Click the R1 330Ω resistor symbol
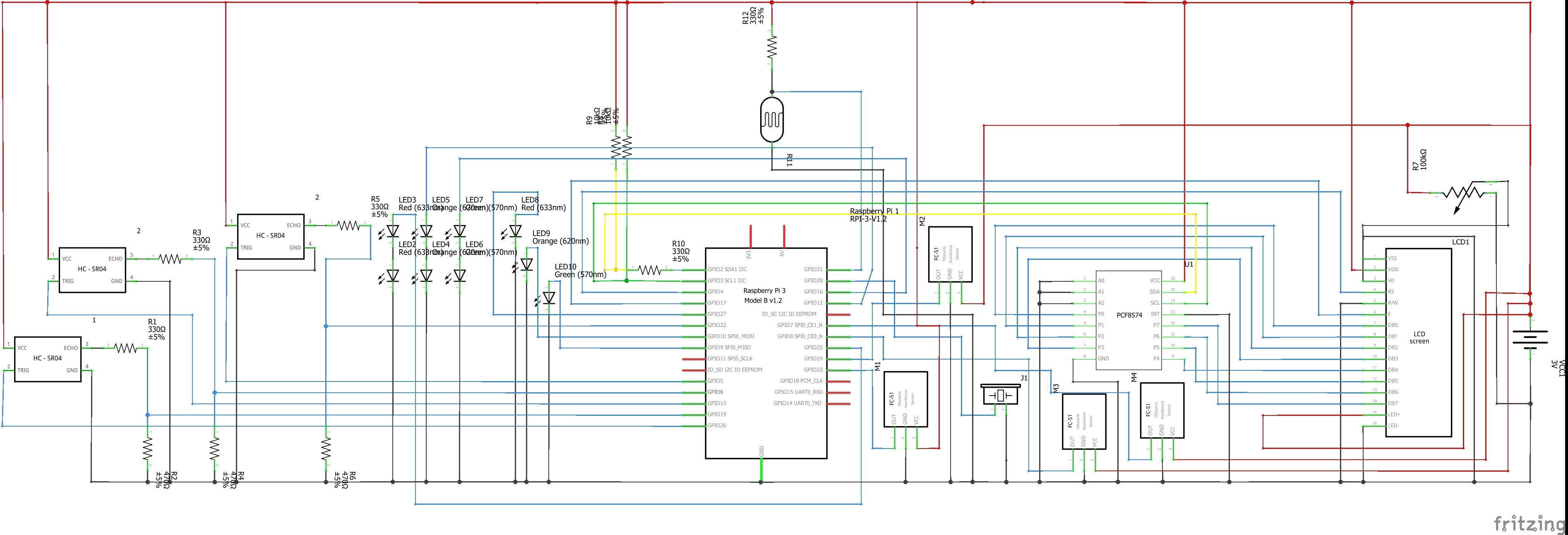The width and height of the screenshot is (1568, 535). coord(126,348)
